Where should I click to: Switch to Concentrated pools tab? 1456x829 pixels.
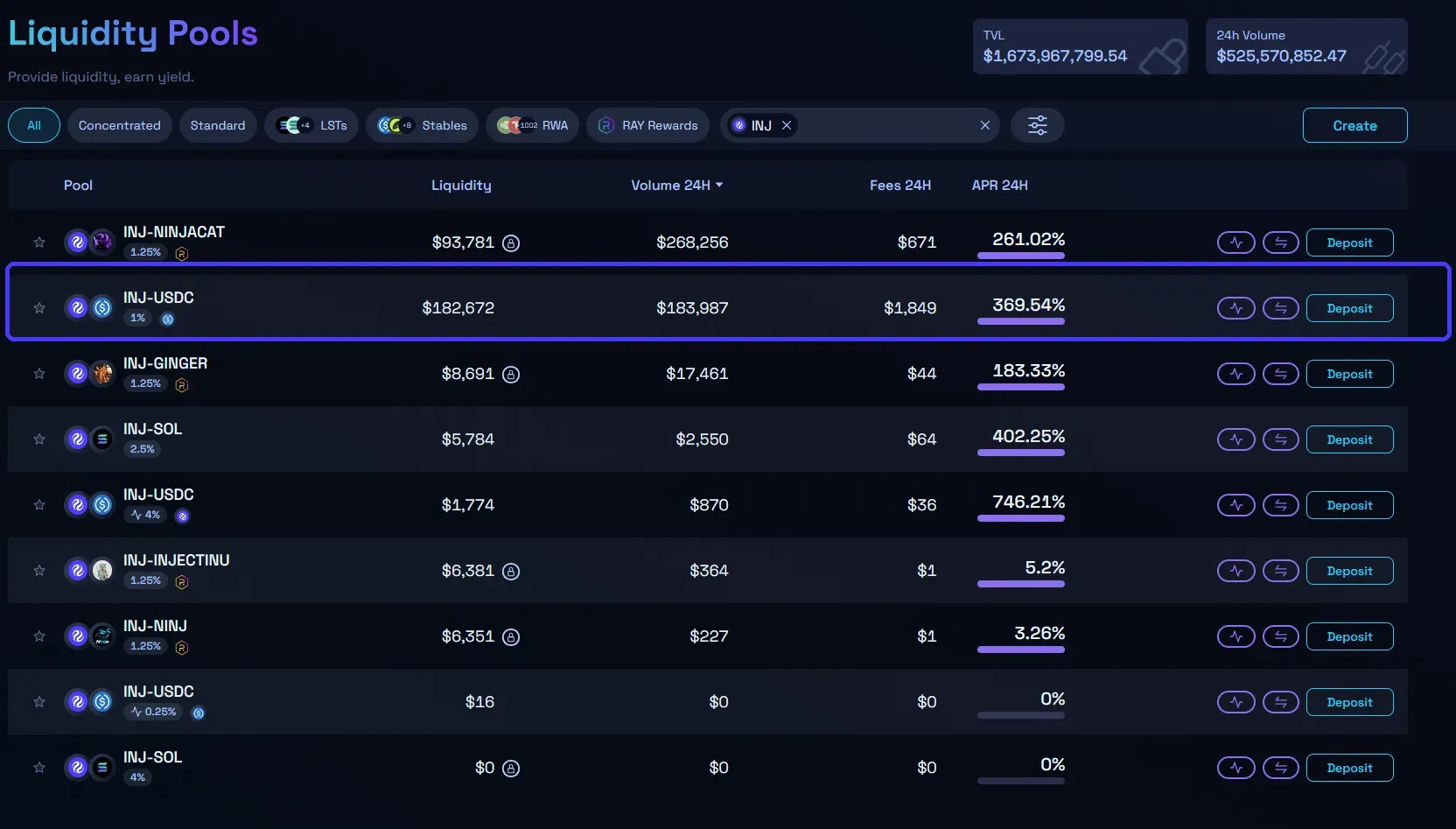120,125
